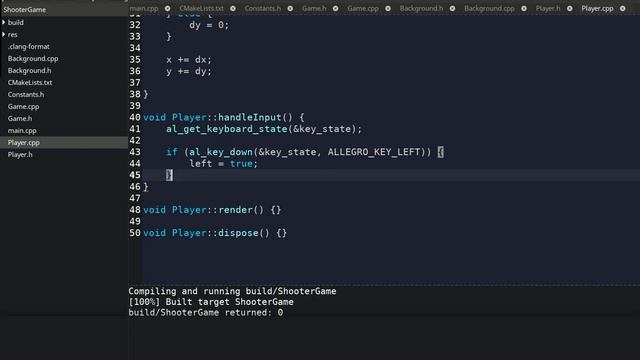
Task: Close the Background.h tab
Action: (452, 9)
